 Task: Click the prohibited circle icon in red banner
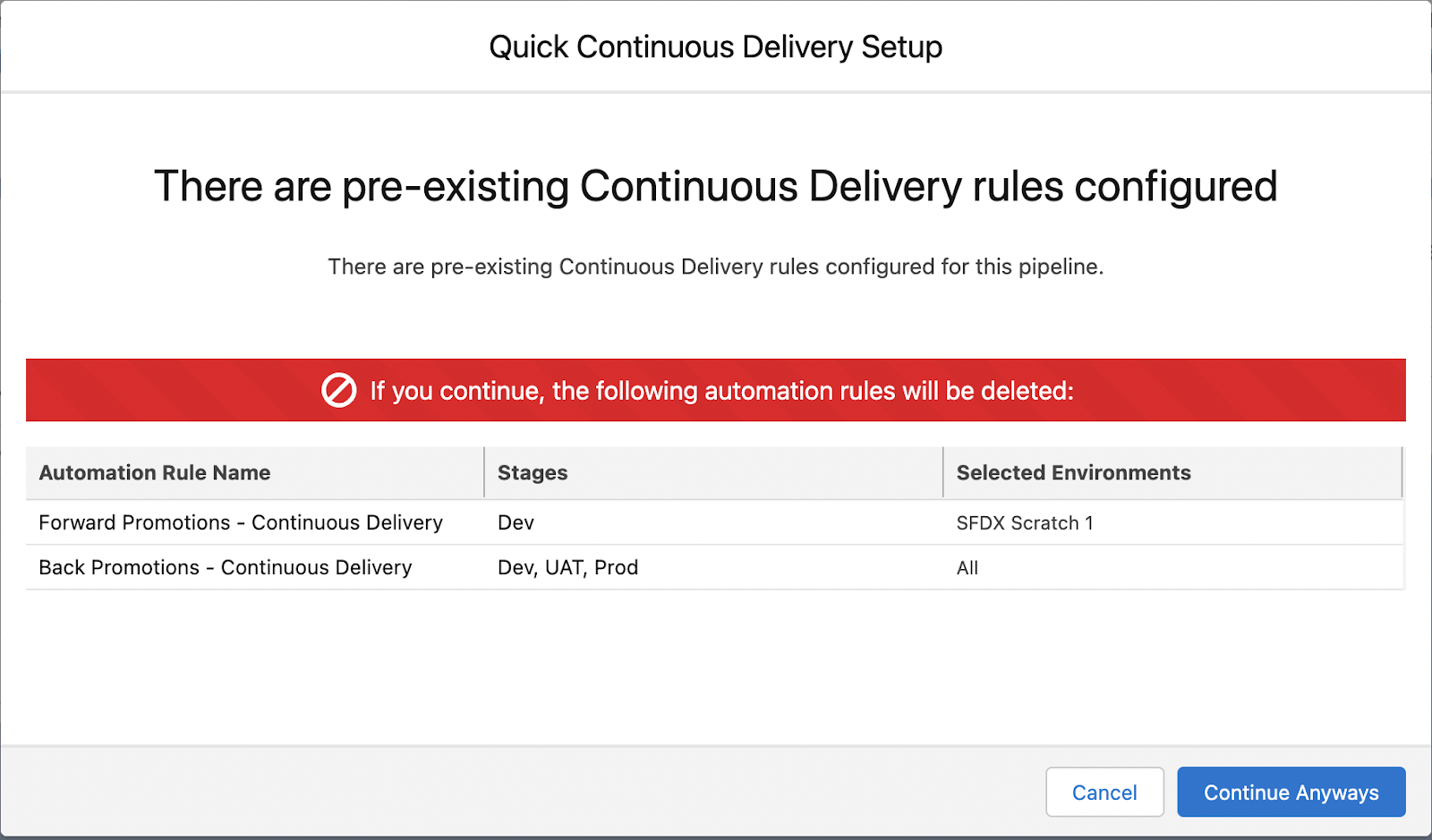coord(339,390)
